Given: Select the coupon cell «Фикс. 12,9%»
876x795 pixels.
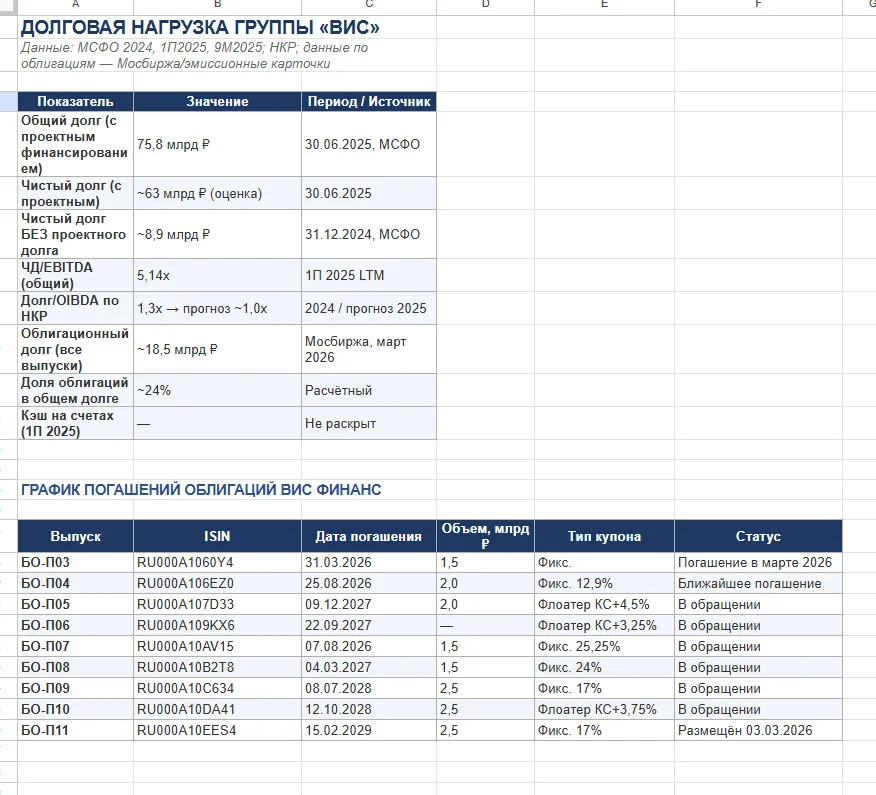Looking at the screenshot, I should click(x=604, y=583).
